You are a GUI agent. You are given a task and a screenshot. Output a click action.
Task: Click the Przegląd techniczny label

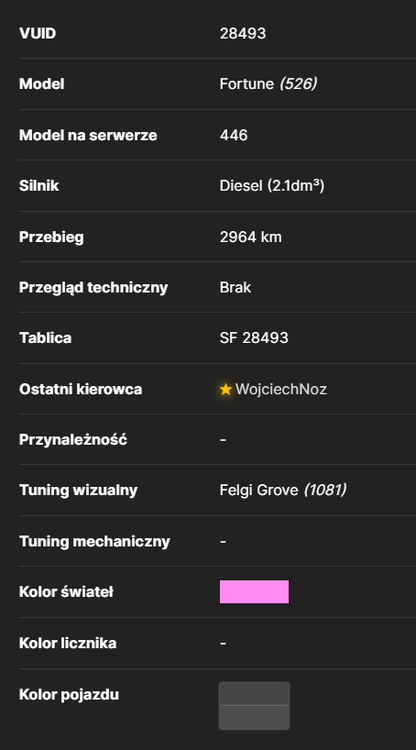coord(94,287)
